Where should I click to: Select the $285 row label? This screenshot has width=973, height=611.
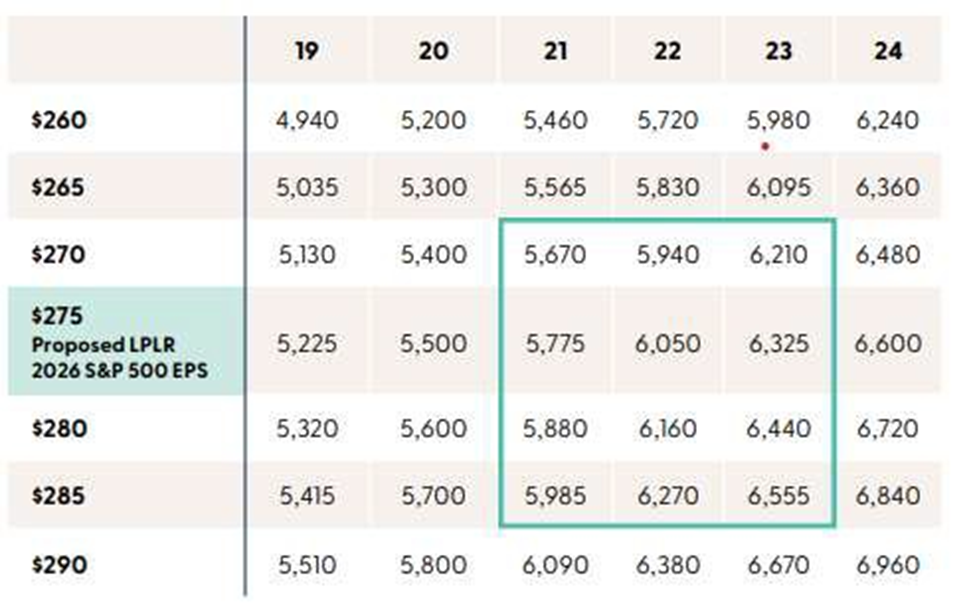click(x=58, y=496)
